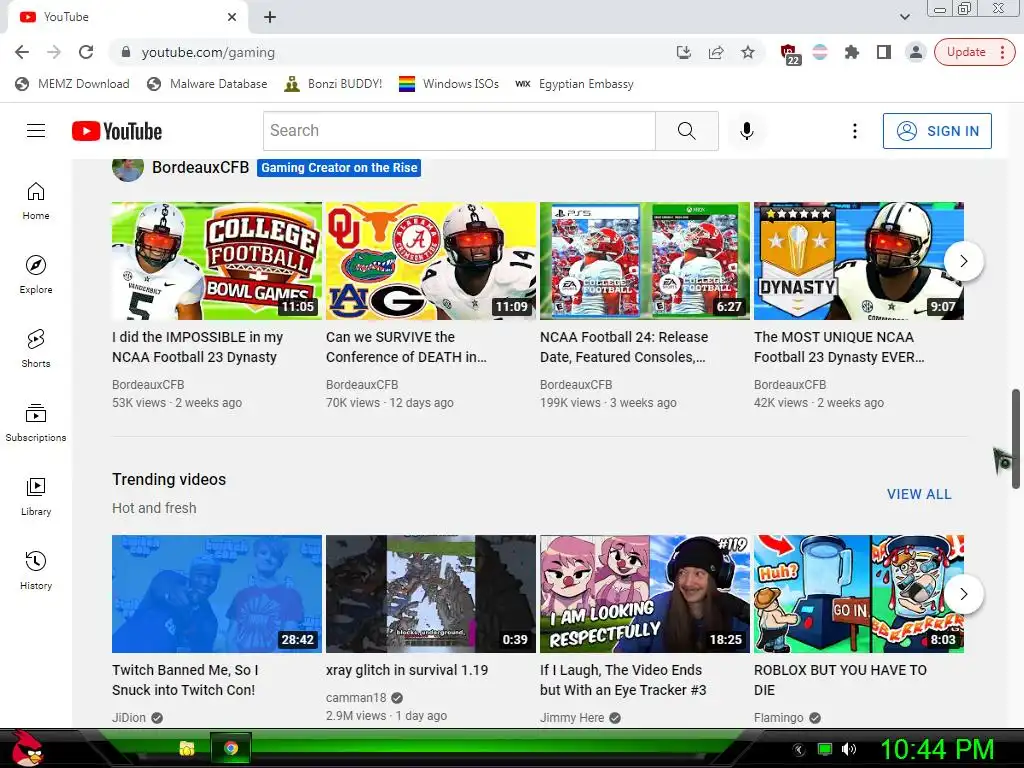Open Bonzi BUDDY! bookmark

pos(333,84)
